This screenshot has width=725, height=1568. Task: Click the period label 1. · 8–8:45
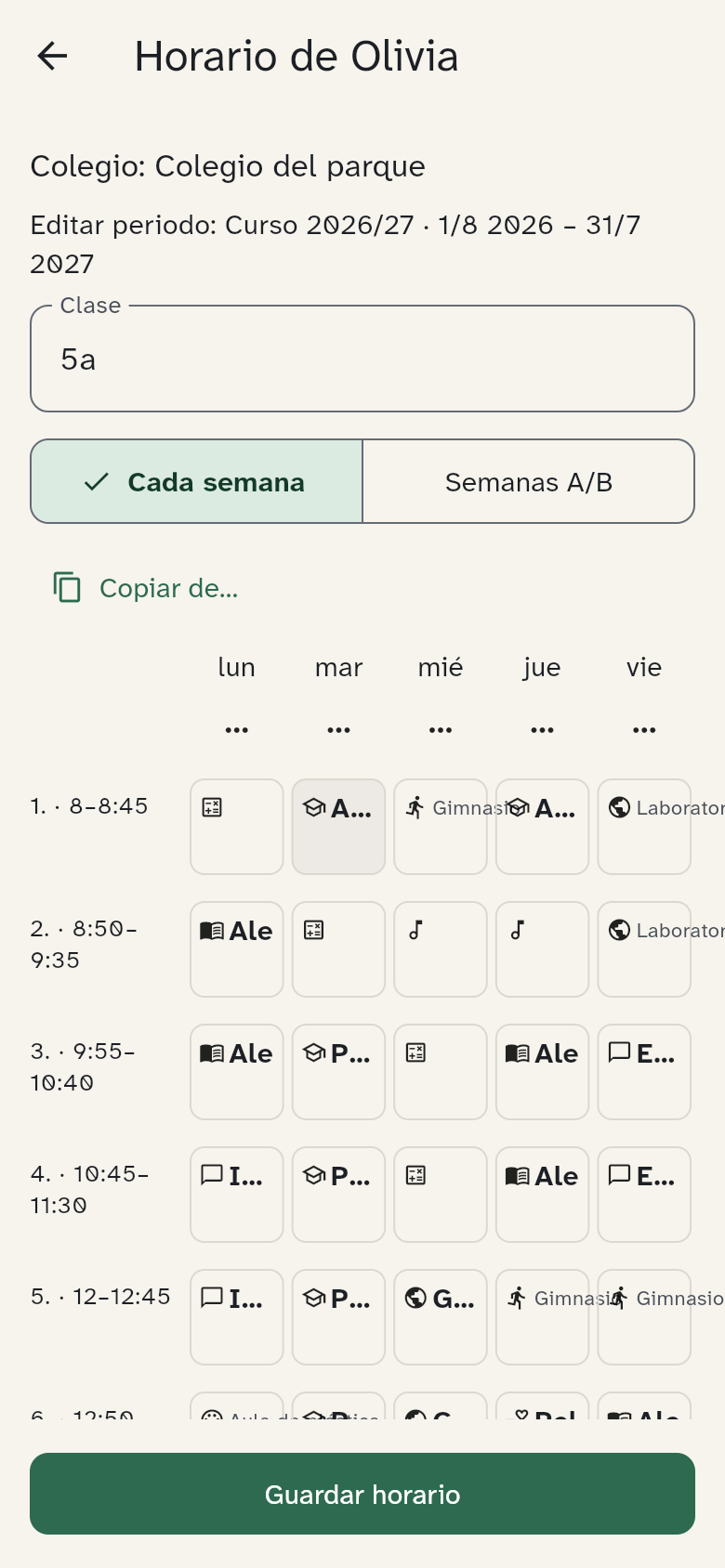(x=89, y=806)
